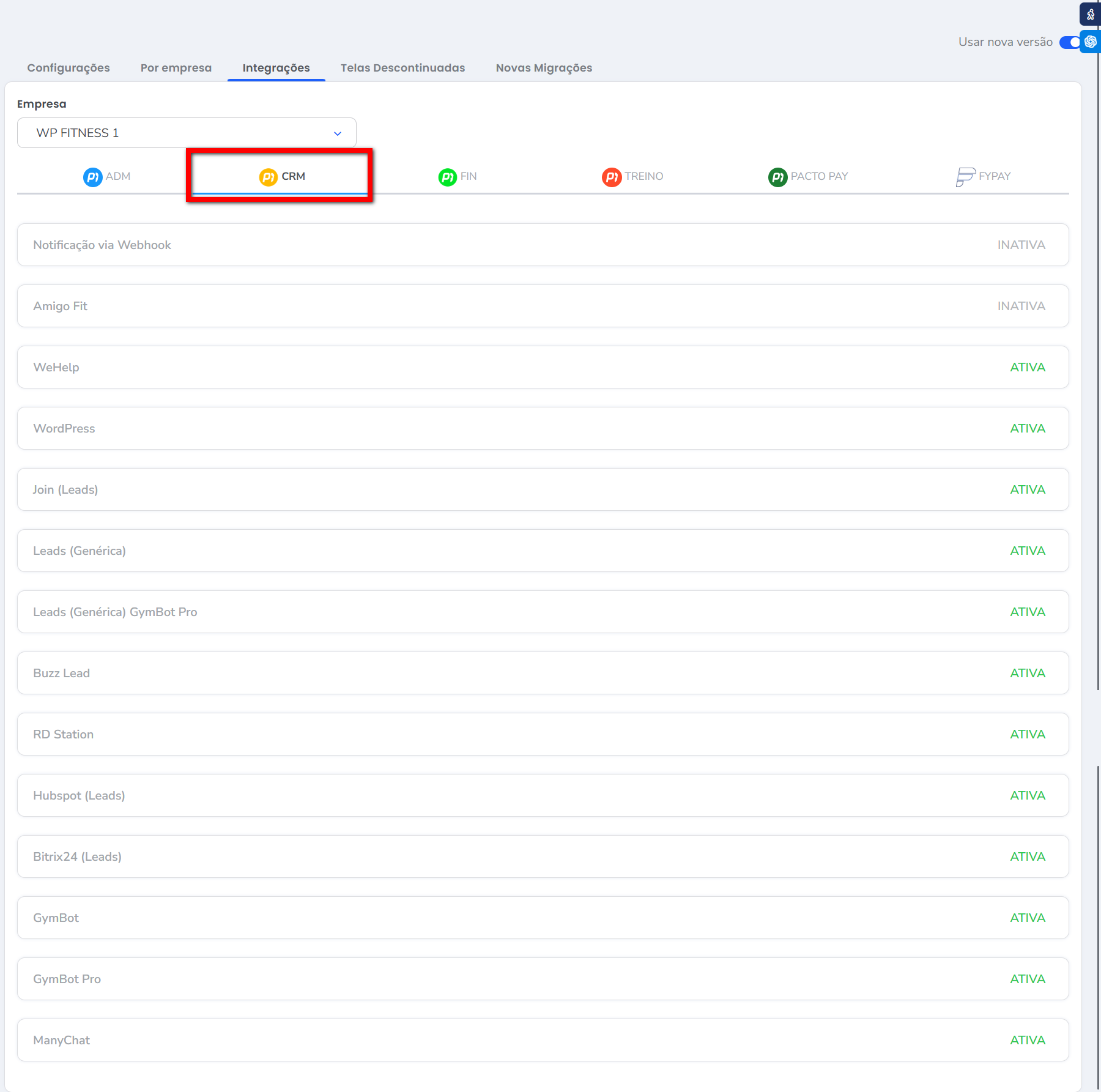1101x1092 pixels.
Task: Click the red TREINO module icon
Action: pos(611,177)
